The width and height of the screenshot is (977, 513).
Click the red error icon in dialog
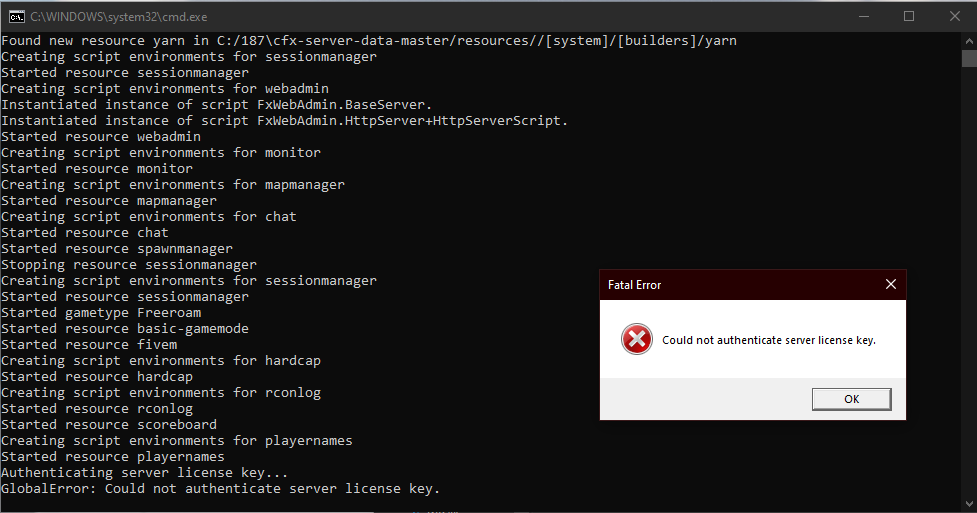click(636, 340)
